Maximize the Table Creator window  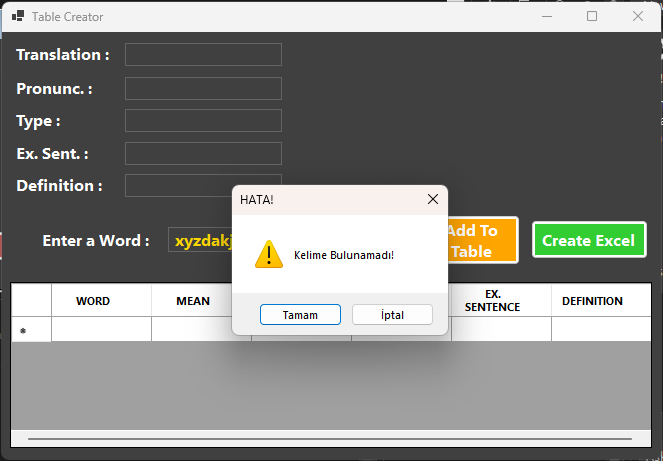592,16
